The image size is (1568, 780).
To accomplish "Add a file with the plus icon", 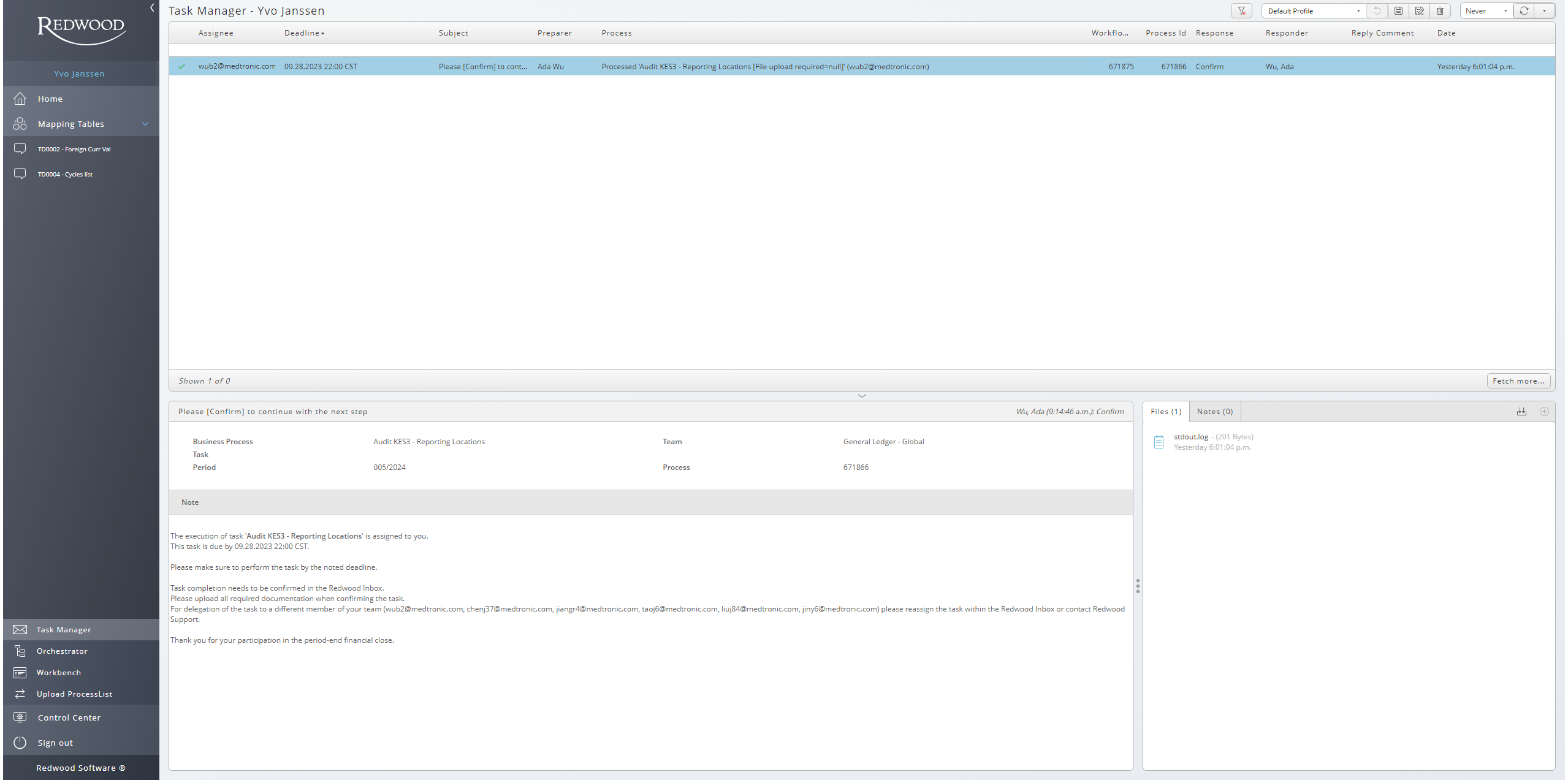I will (x=1544, y=412).
